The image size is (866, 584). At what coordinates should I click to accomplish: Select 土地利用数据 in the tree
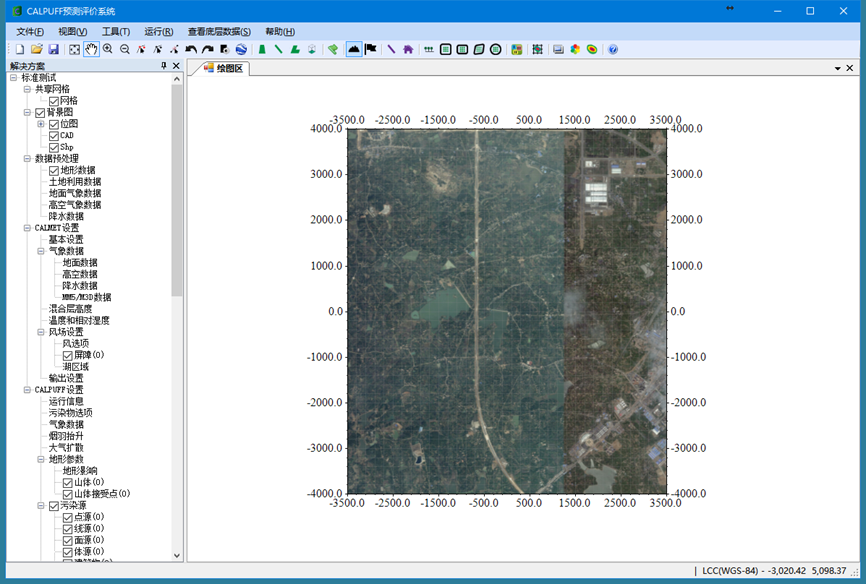click(75, 182)
